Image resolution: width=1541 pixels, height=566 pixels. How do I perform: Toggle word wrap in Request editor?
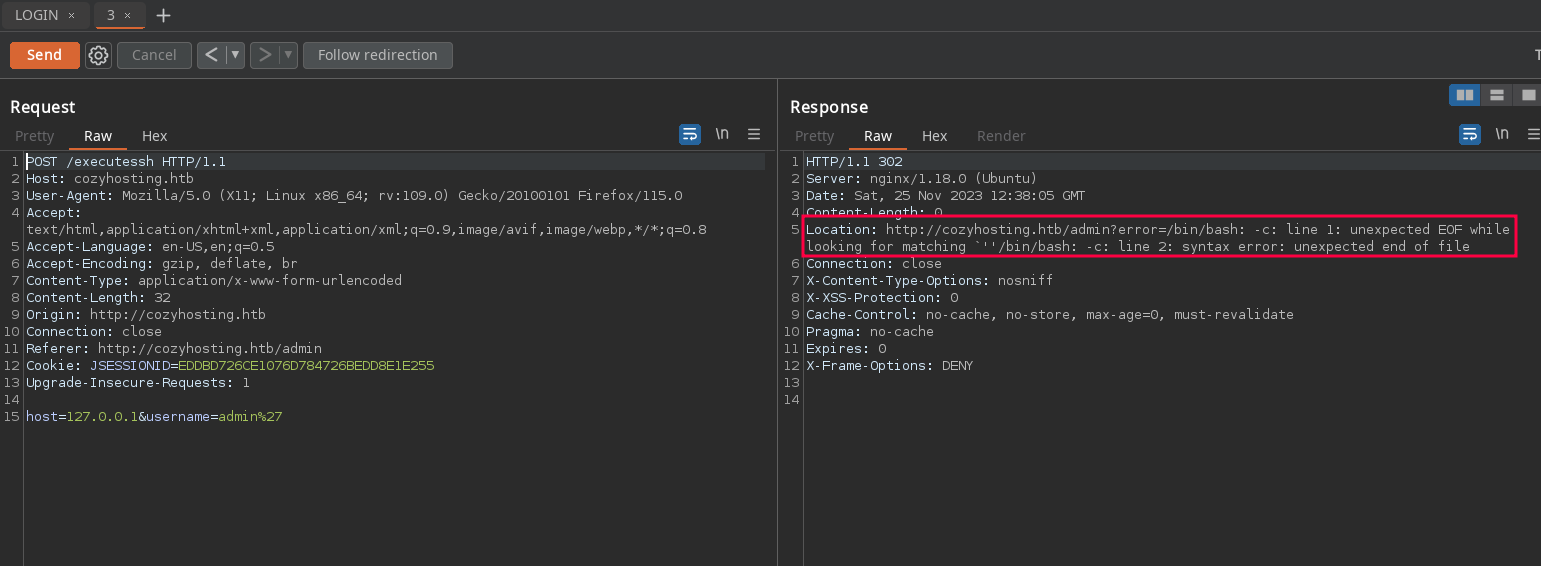click(x=690, y=134)
